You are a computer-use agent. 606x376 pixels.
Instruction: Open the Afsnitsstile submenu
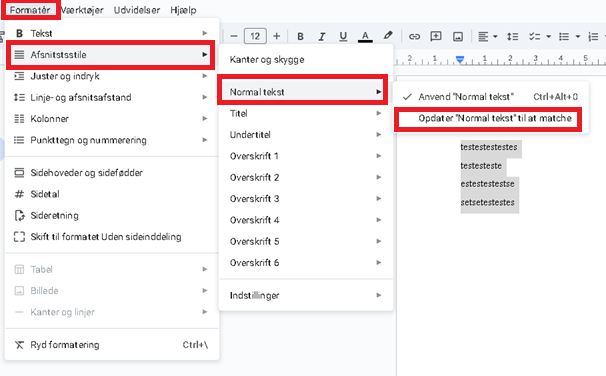click(111, 55)
